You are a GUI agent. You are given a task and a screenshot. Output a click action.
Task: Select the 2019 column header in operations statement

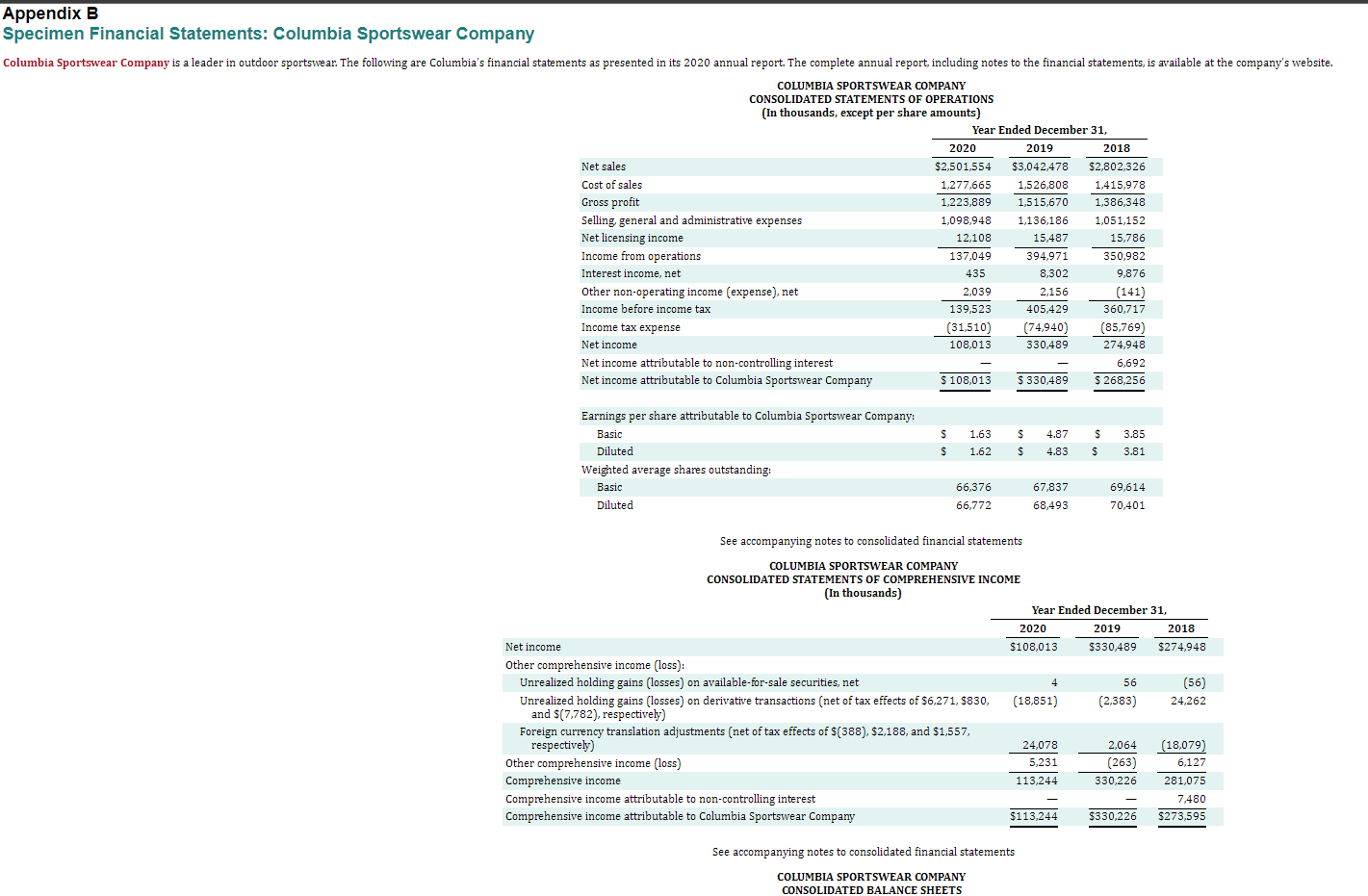pyautogui.click(x=1039, y=148)
